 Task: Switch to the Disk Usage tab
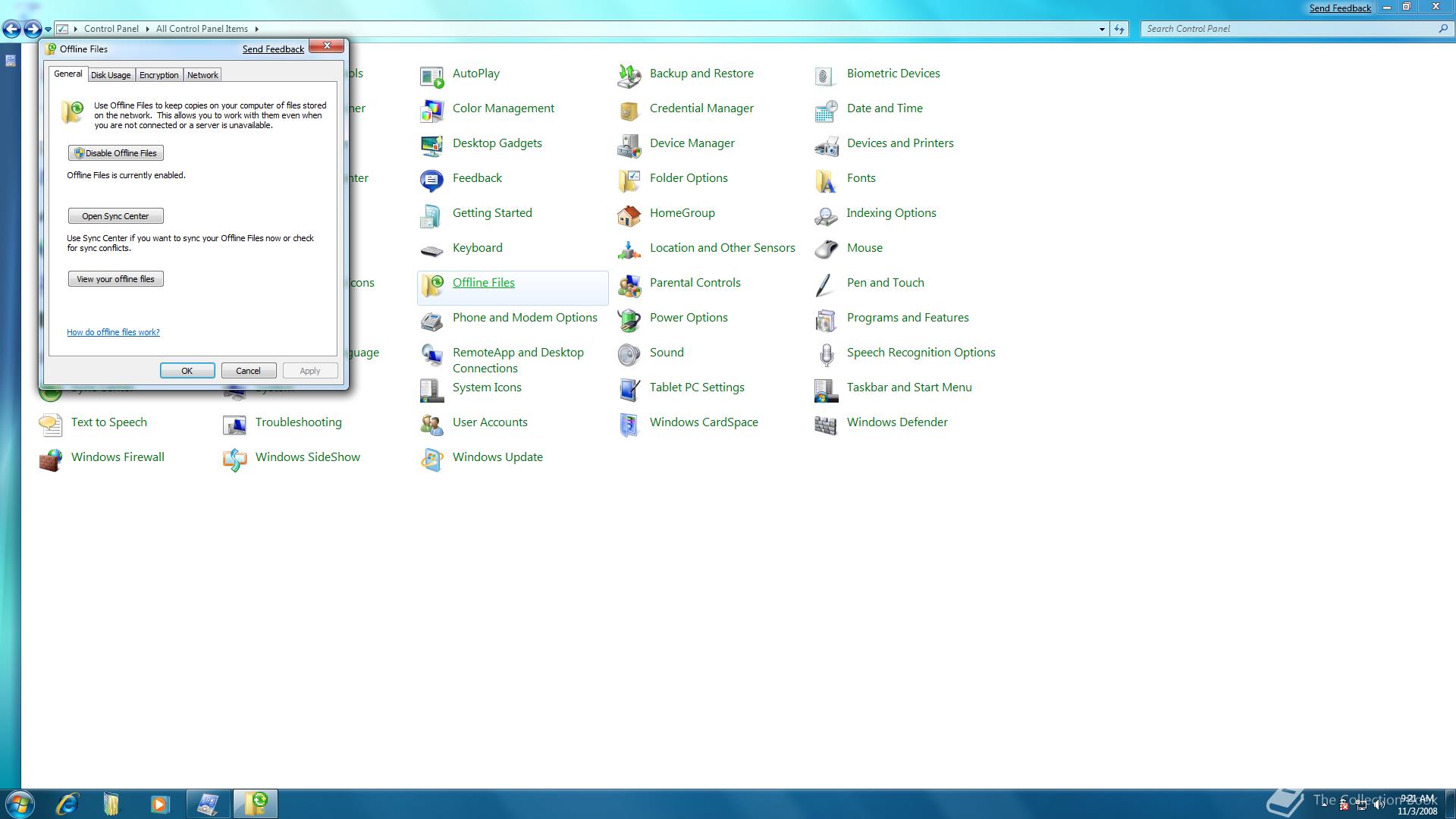(111, 75)
